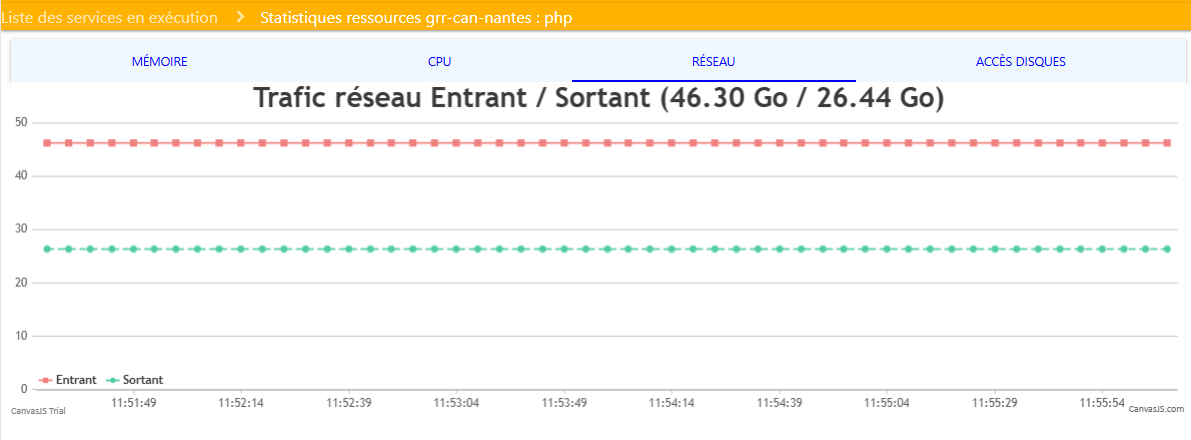Click the breadcrumb chevron separator arrow
This screenshot has width=1191, height=440.
click(240, 18)
